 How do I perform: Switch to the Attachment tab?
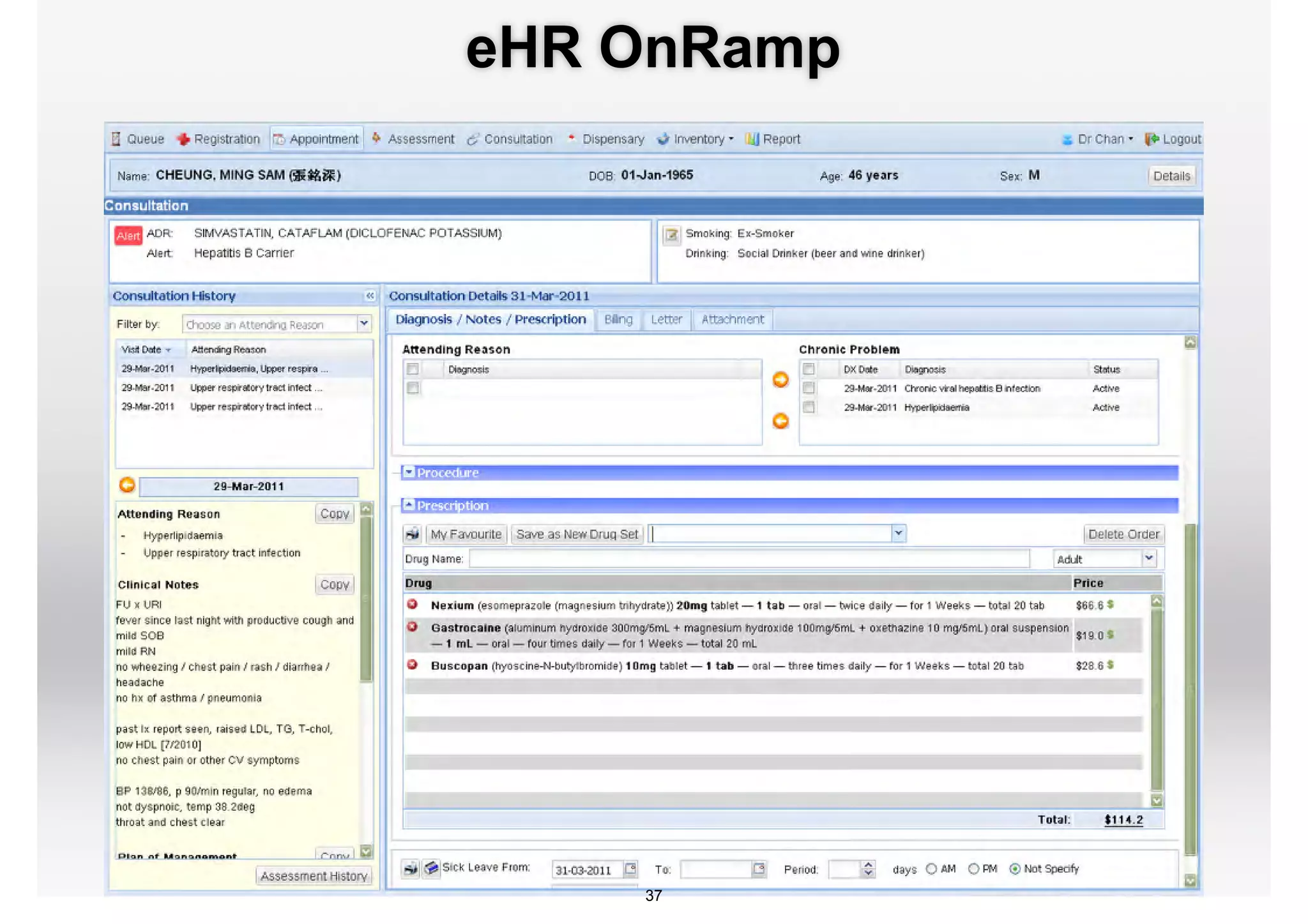[733, 319]
